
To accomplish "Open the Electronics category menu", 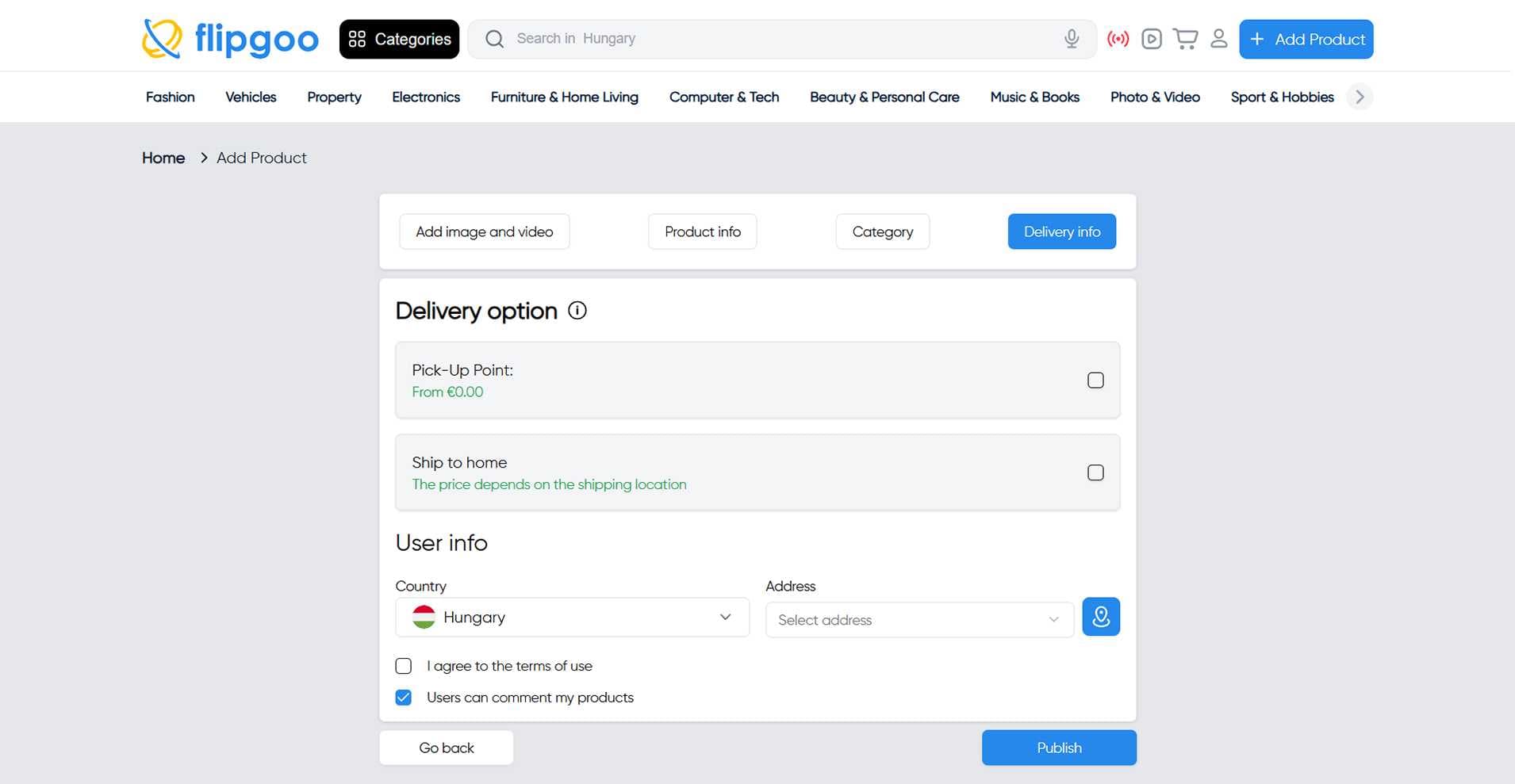I will tap(425, 97).
